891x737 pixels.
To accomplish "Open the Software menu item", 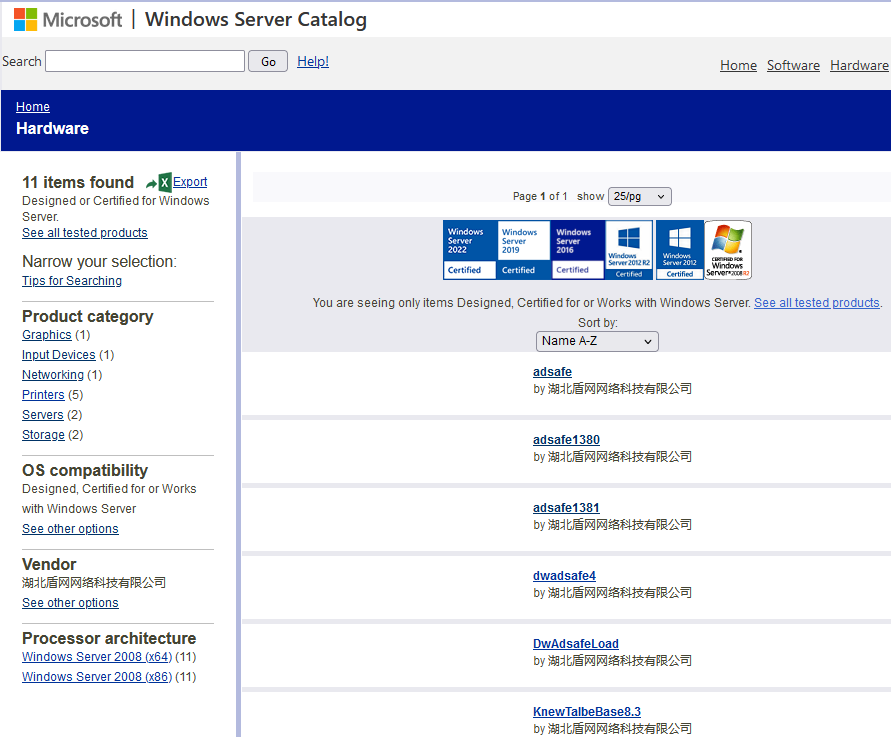I will coord(793,66).
